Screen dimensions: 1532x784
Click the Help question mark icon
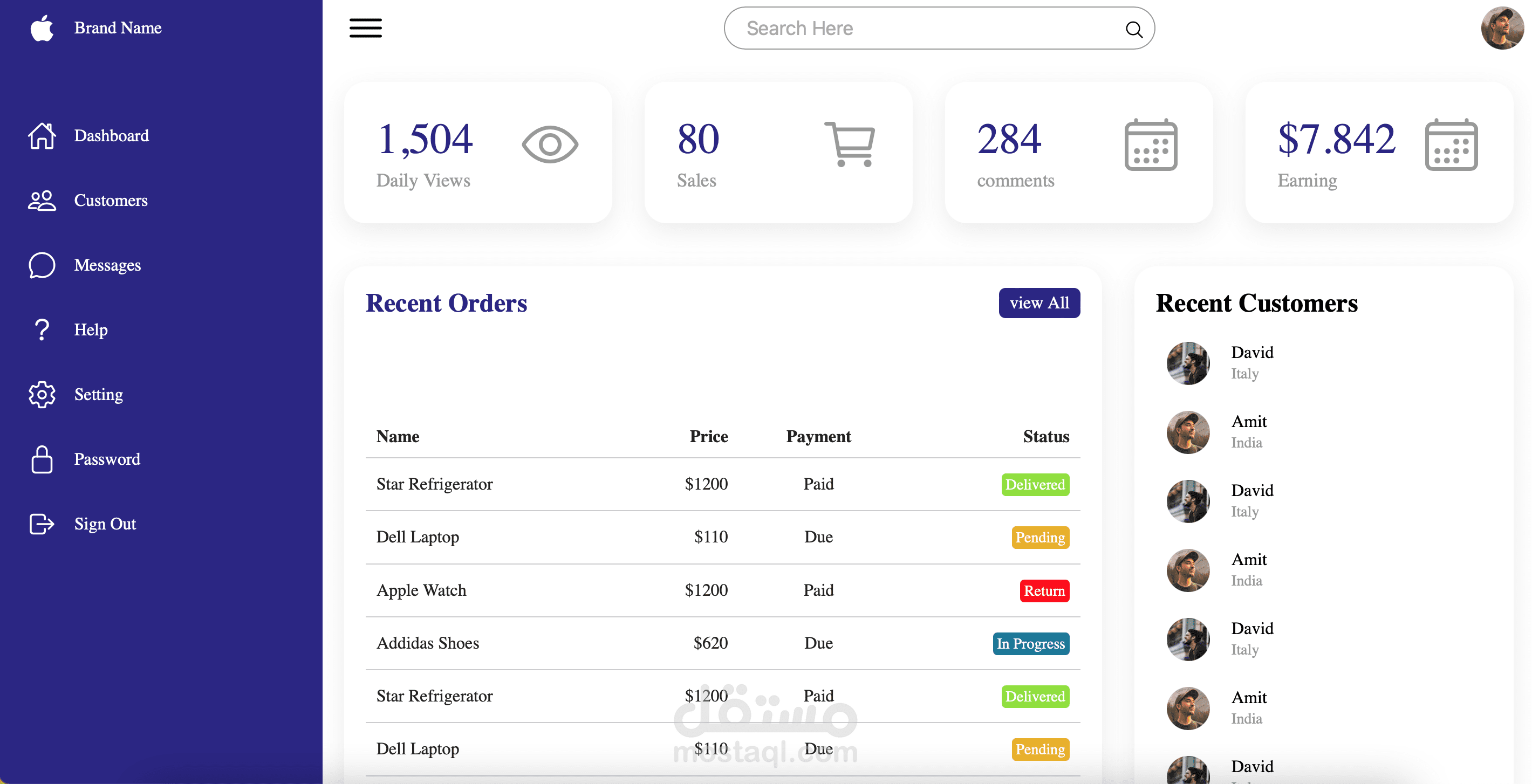[42, 330]
